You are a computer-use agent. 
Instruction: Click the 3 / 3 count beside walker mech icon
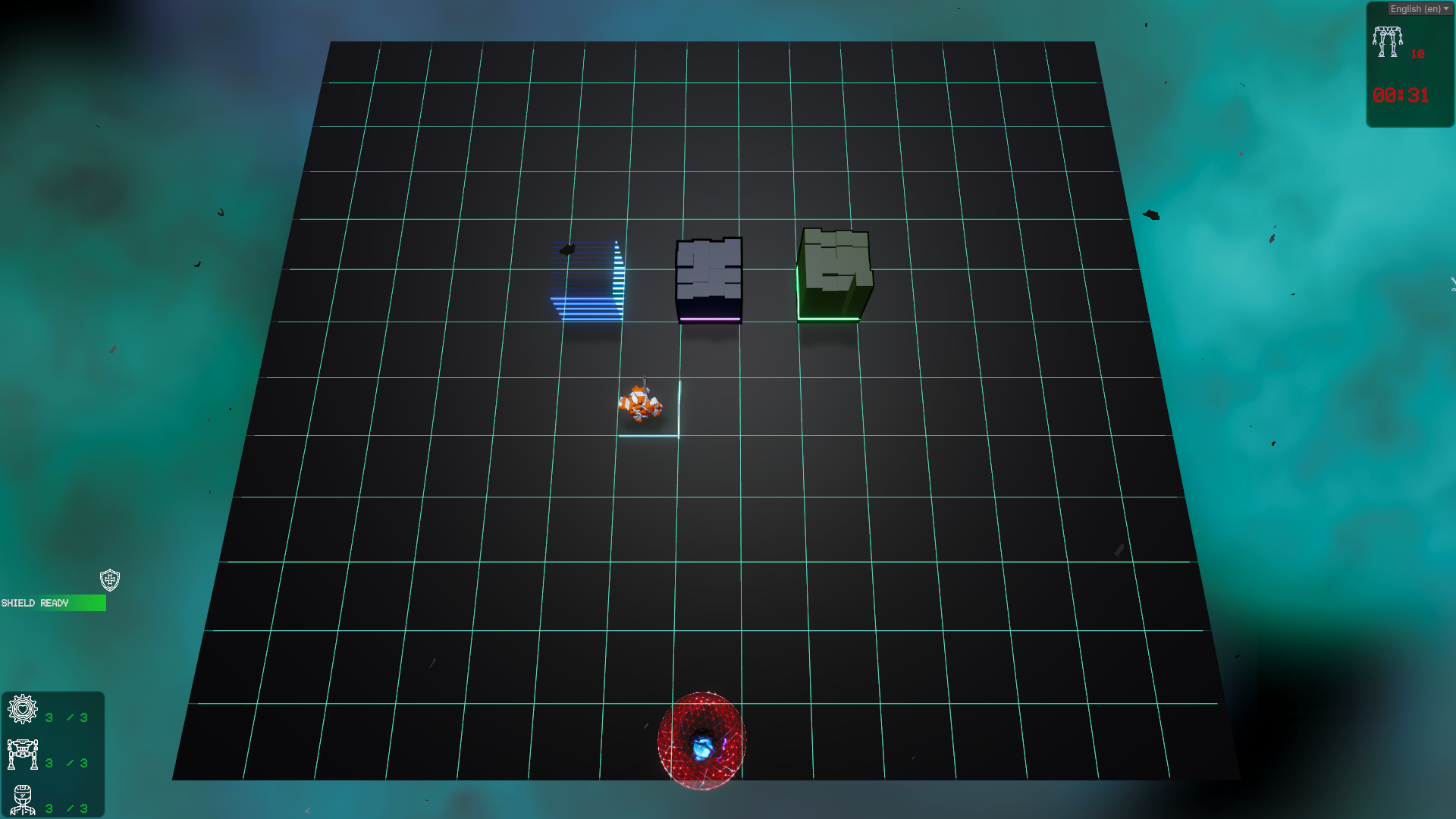67,763
